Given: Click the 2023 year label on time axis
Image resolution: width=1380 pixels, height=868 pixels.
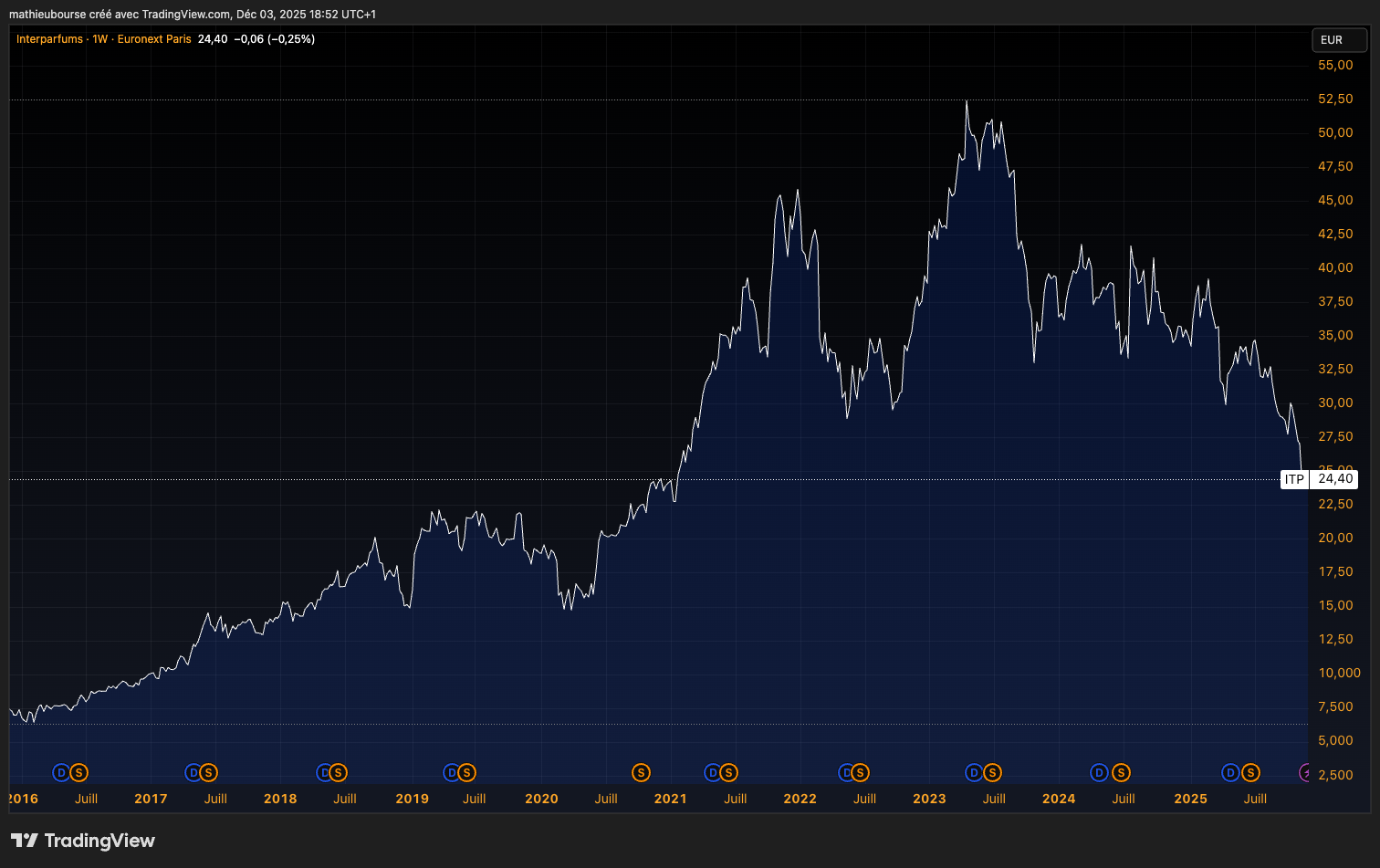Looking at the screenshot, I should (929, 799).
